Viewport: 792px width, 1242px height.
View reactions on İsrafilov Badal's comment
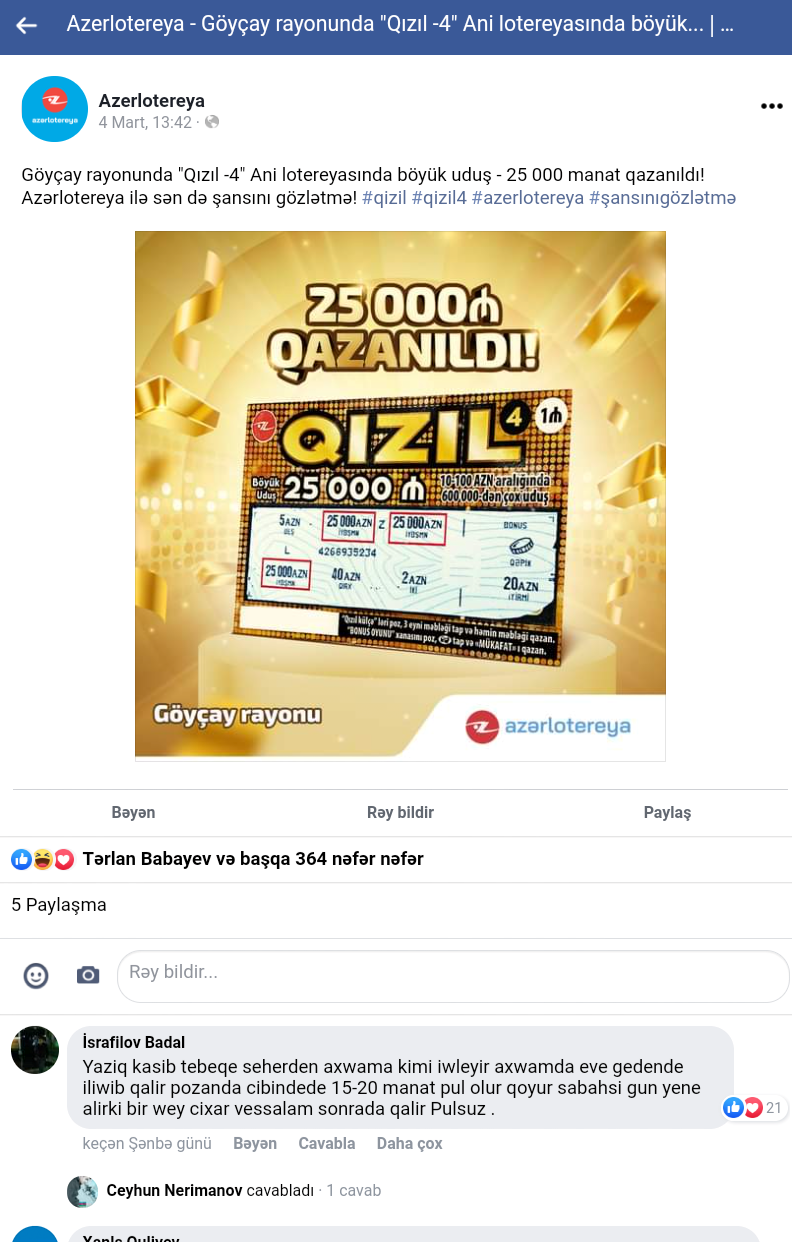tap(754, 1108)
